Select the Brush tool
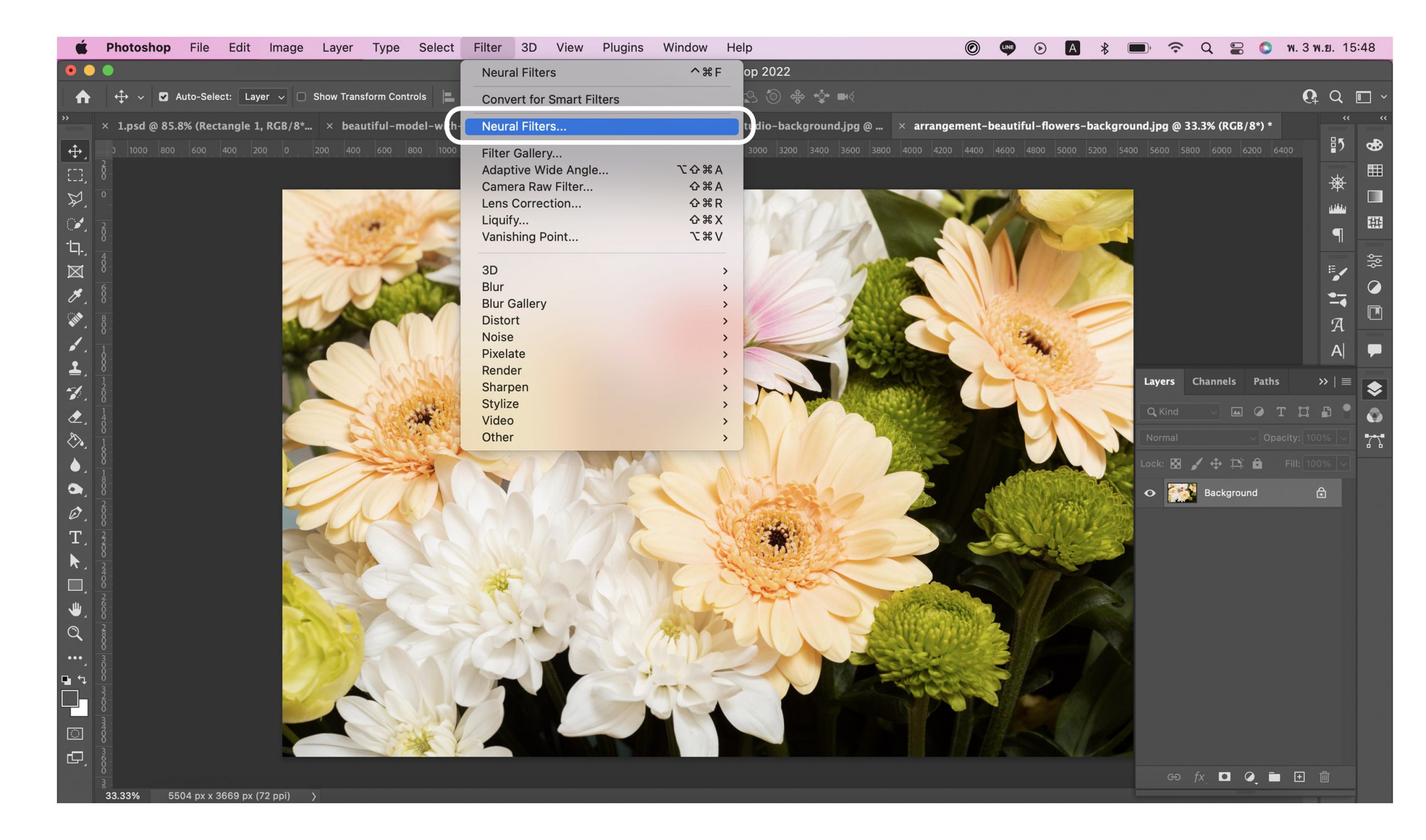The height and width of the screenshot is (840, 1426). pos(75,344)
